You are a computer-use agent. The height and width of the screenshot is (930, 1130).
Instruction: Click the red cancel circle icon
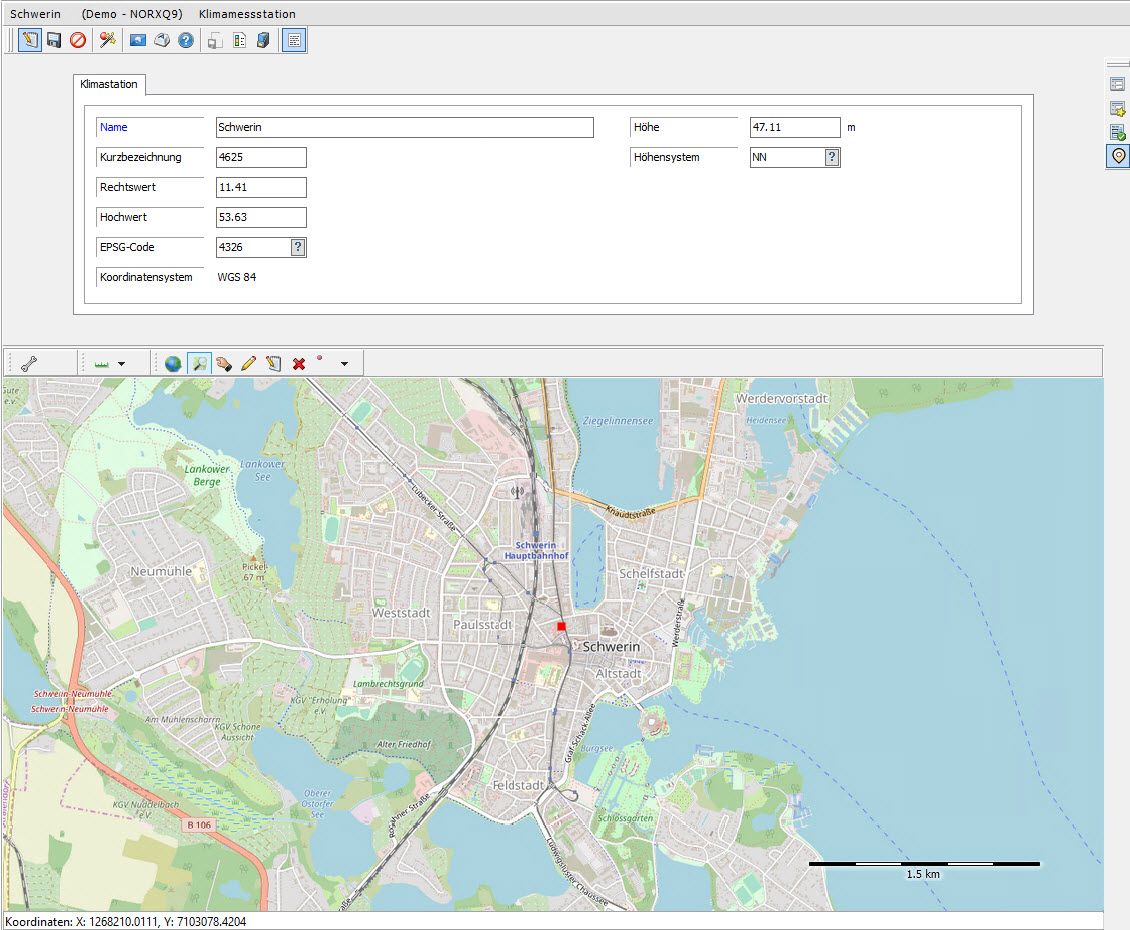tap(78, 40)
